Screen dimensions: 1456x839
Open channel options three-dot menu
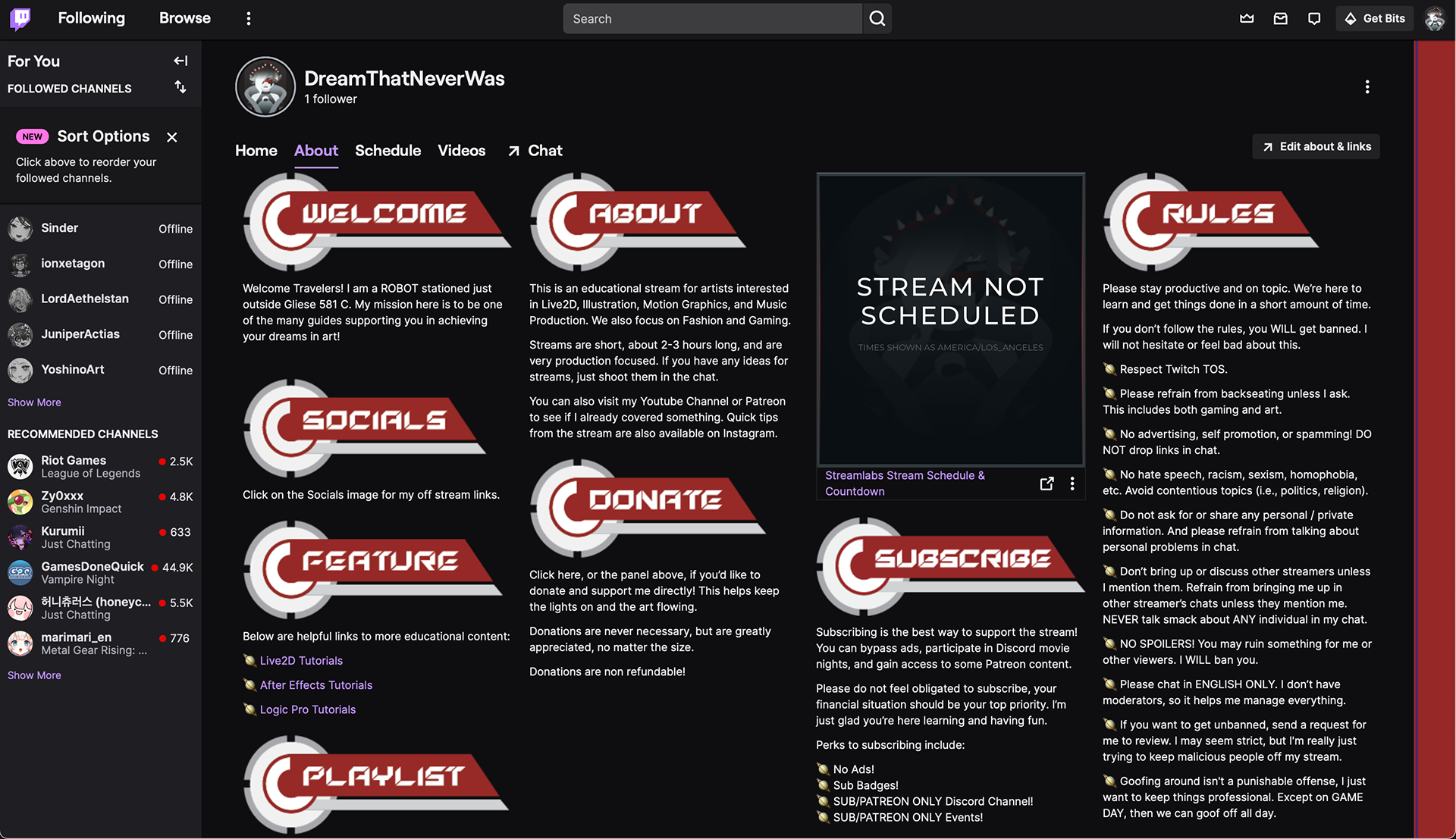(1367, 87)
